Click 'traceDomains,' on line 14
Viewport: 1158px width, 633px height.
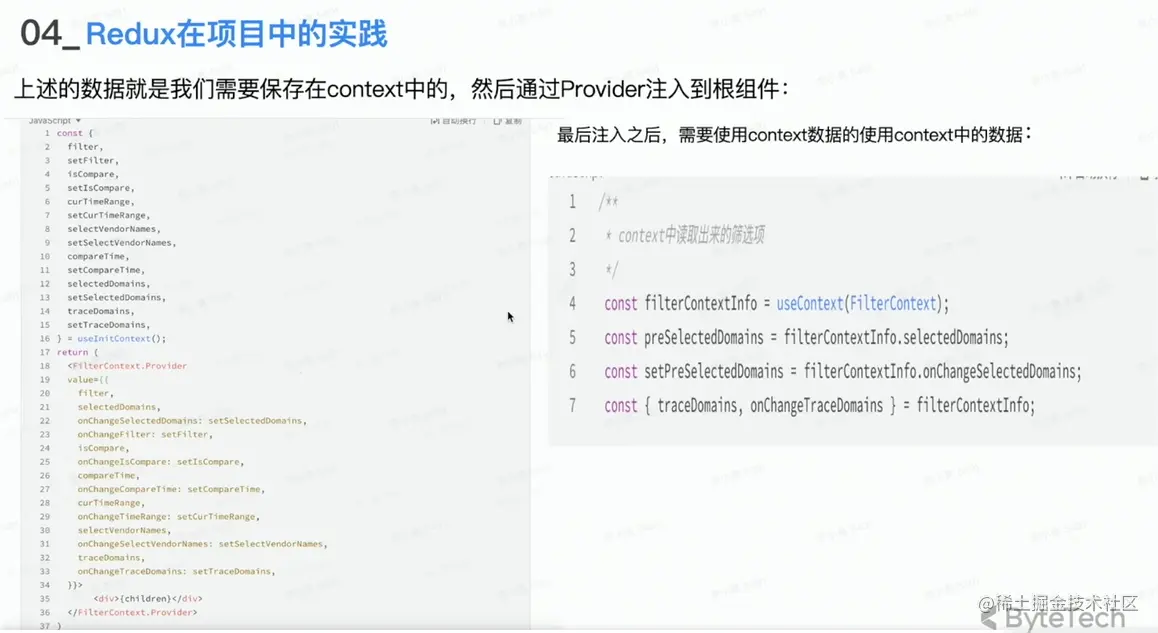[x=101, y=311]
